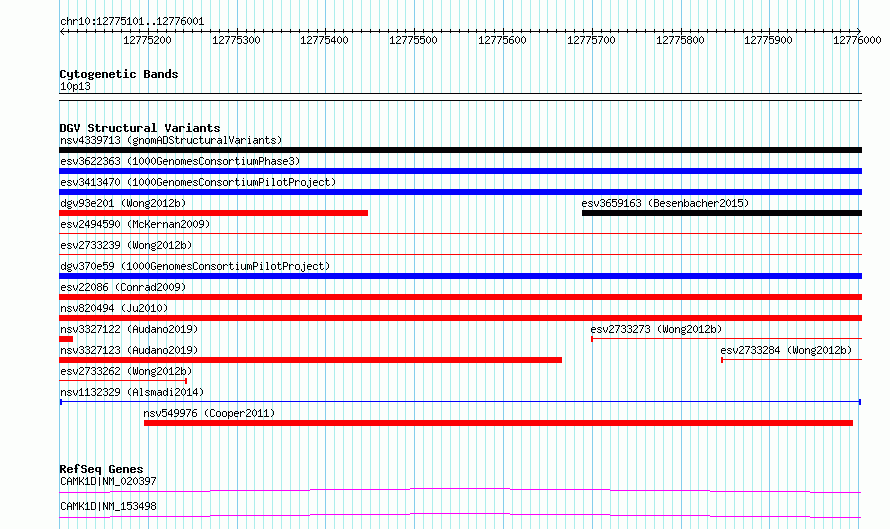Click ruler position 12775200
The height and width of the screenshot is (529, 890).
[x=147, y=40]
